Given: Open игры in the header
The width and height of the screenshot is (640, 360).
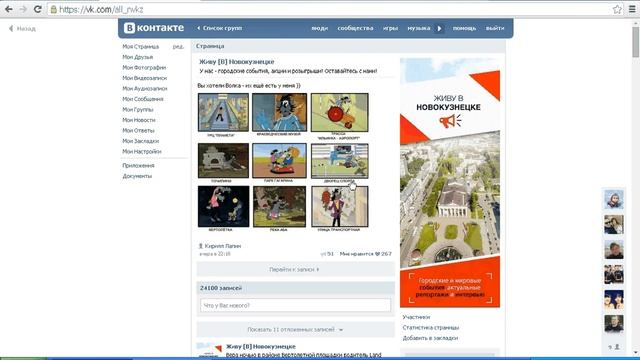Looking at the screenshot, I should 391,28.
